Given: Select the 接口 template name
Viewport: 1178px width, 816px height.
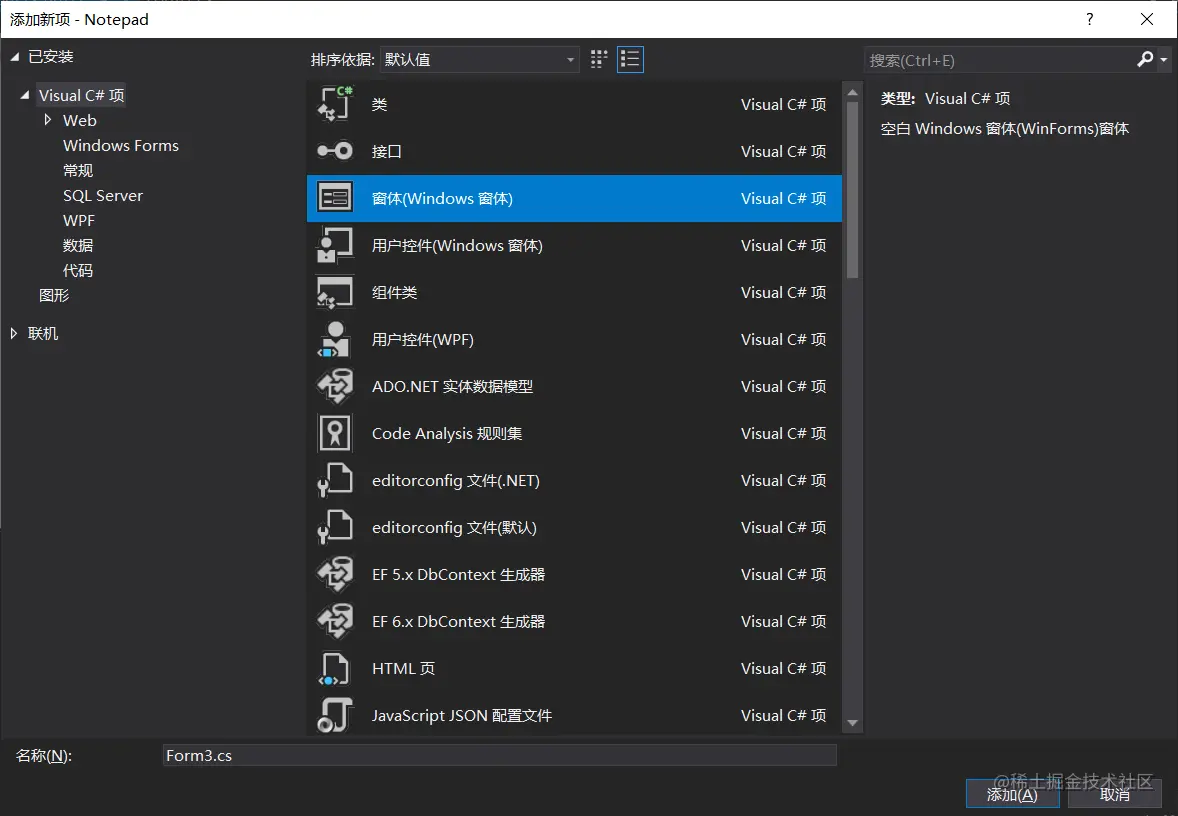Looking at the screenshot, I should (x=387, y=152).
